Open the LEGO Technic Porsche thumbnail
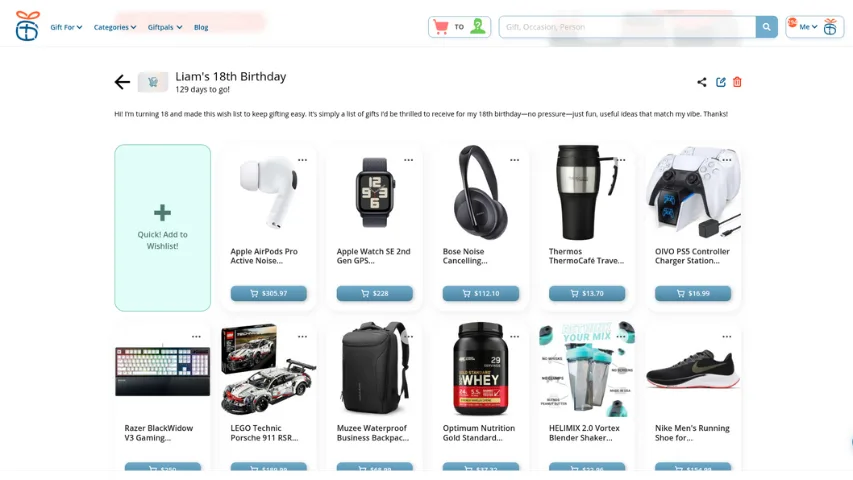Image resolution: width=853 pixels, height=480 pixels. pyautogui.click(x=269, y=370)
